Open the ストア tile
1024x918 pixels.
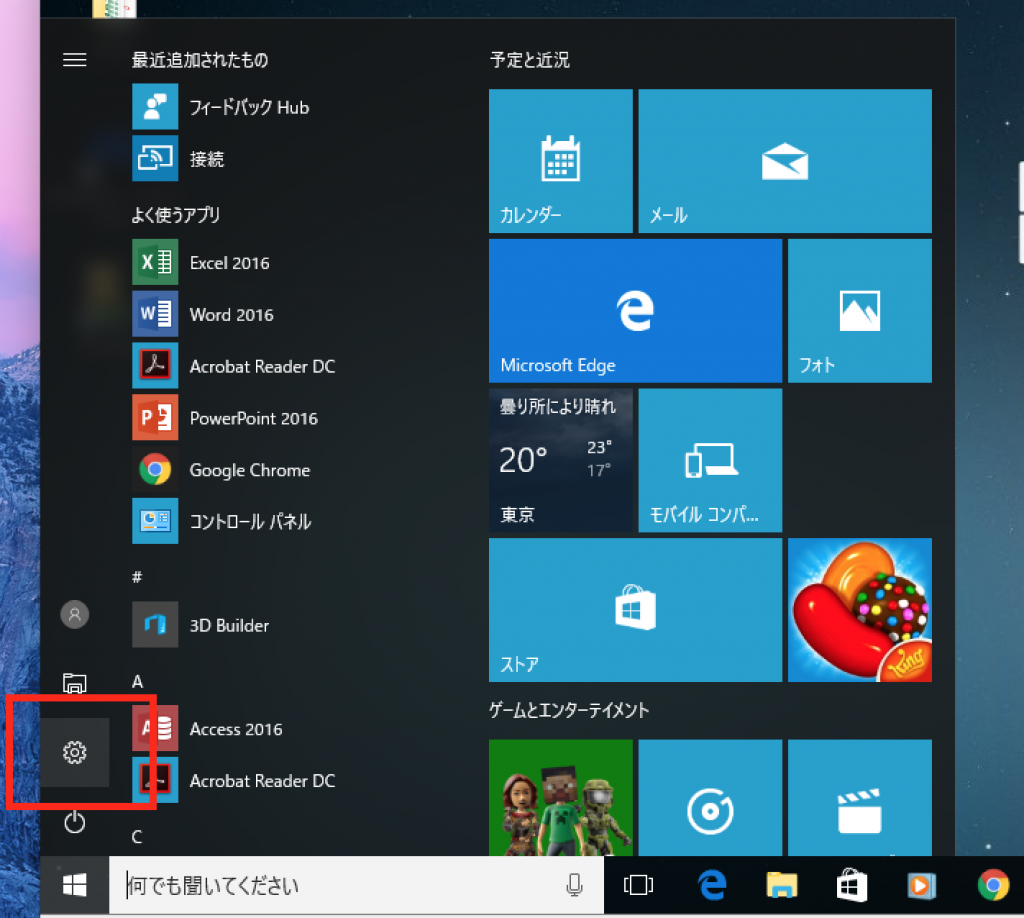click(635, 610)
